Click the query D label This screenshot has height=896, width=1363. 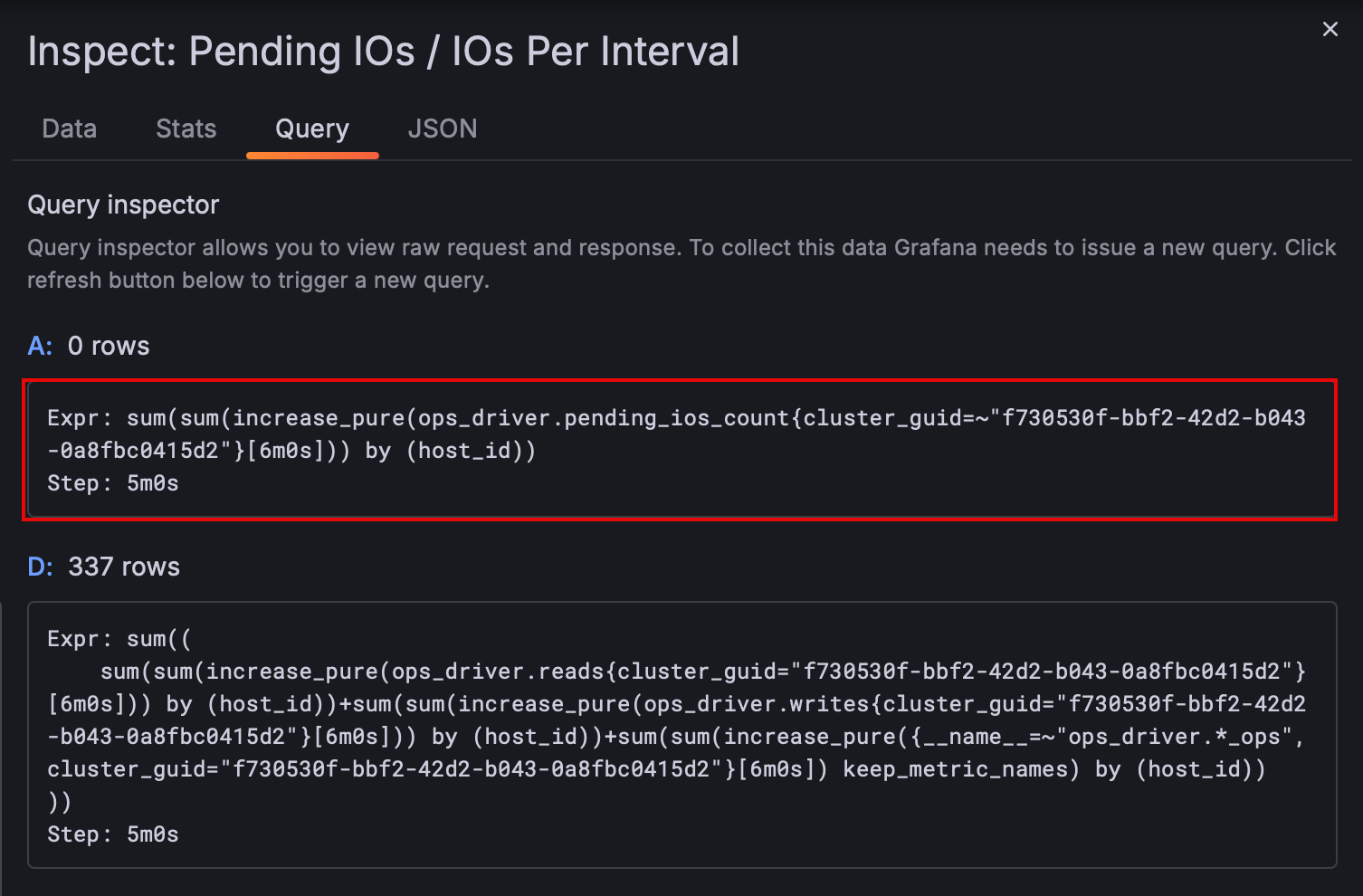point(41,567)
